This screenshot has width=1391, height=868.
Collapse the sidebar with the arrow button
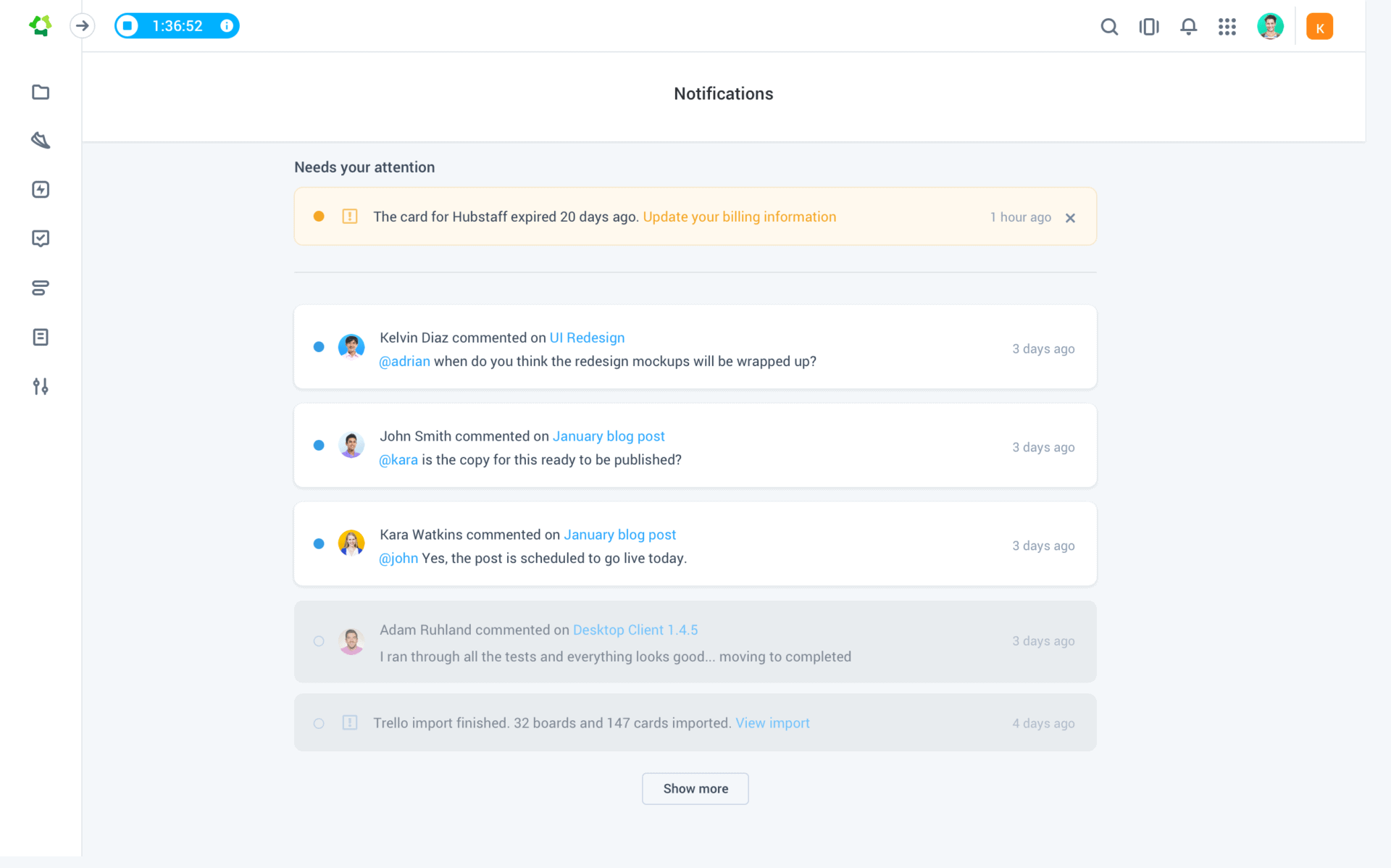point(82,25)
